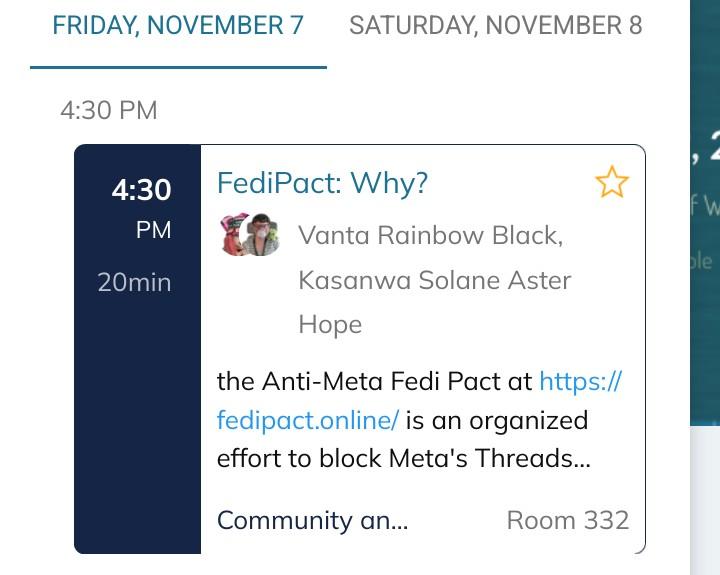This screenshot has height=575, width=720.
Task: Click the dark 4:30 time block
Action: pyautogui.click(x=141, y=189)
